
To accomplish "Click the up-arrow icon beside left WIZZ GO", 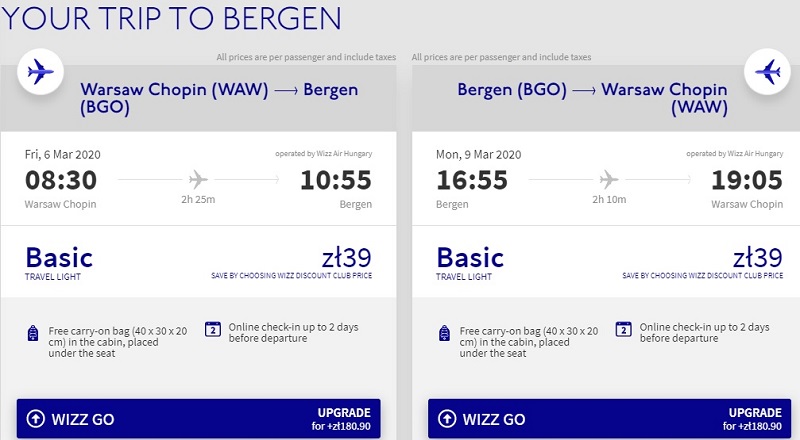I will point(36,419).
